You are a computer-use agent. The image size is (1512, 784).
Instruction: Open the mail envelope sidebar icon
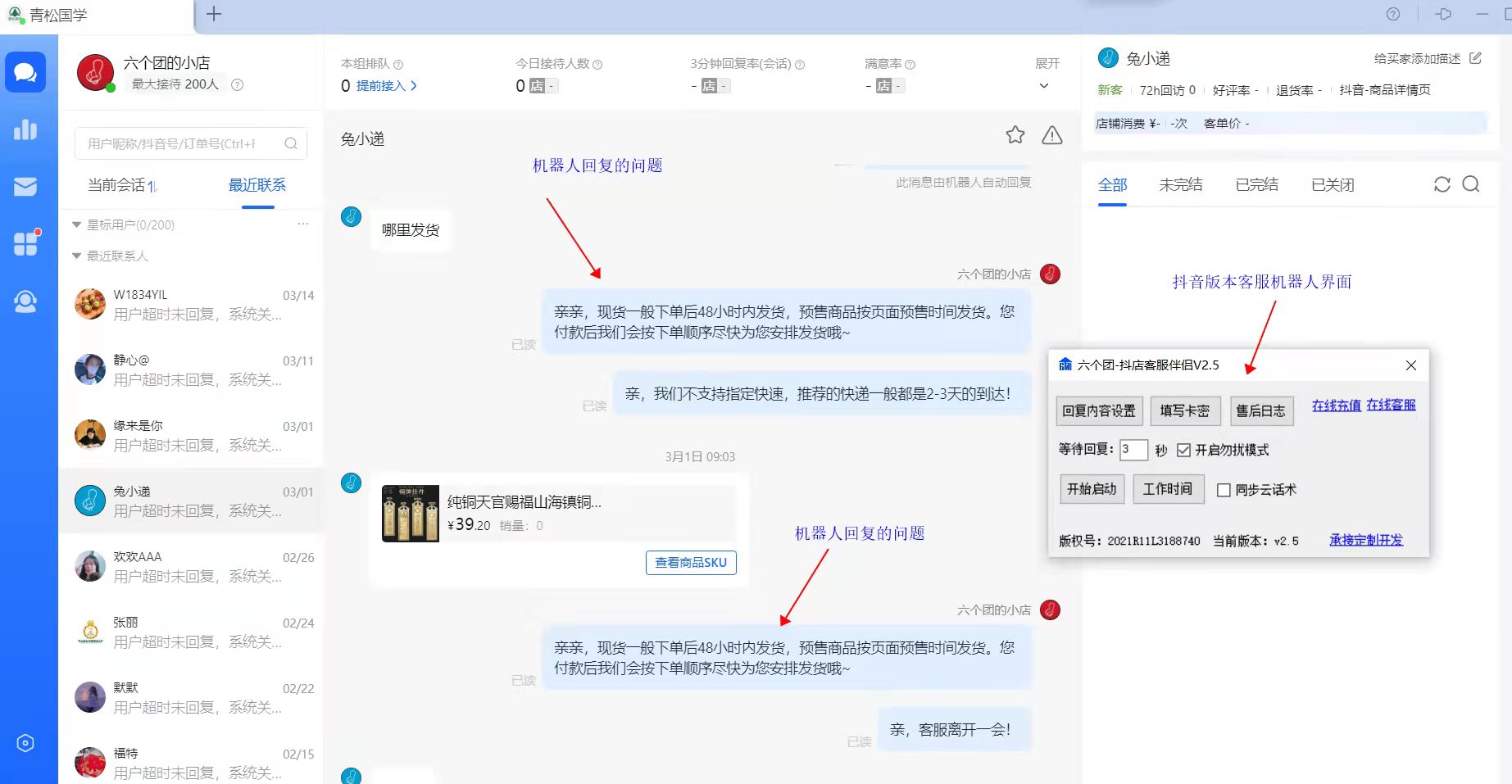coord(25,187)
